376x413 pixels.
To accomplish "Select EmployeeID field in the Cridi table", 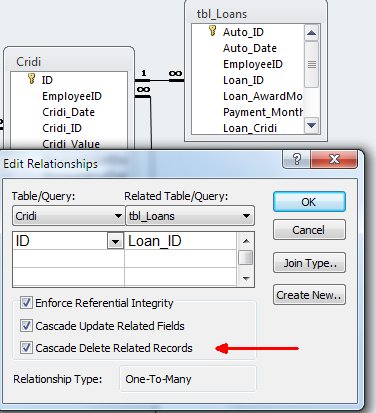I will pyautogui.click(x=72, y=96).
